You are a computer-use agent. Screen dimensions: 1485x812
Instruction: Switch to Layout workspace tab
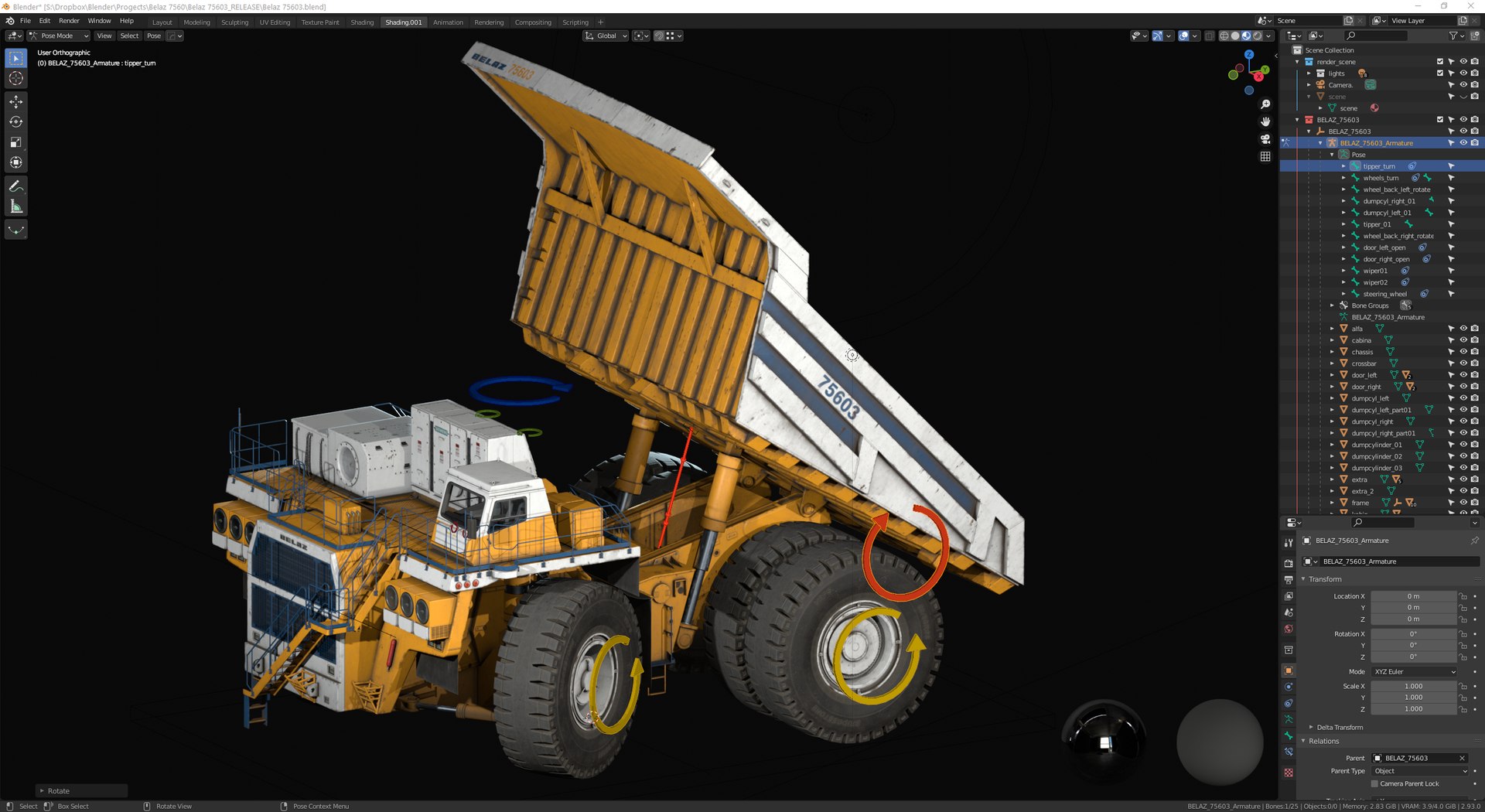coord(162,22)
